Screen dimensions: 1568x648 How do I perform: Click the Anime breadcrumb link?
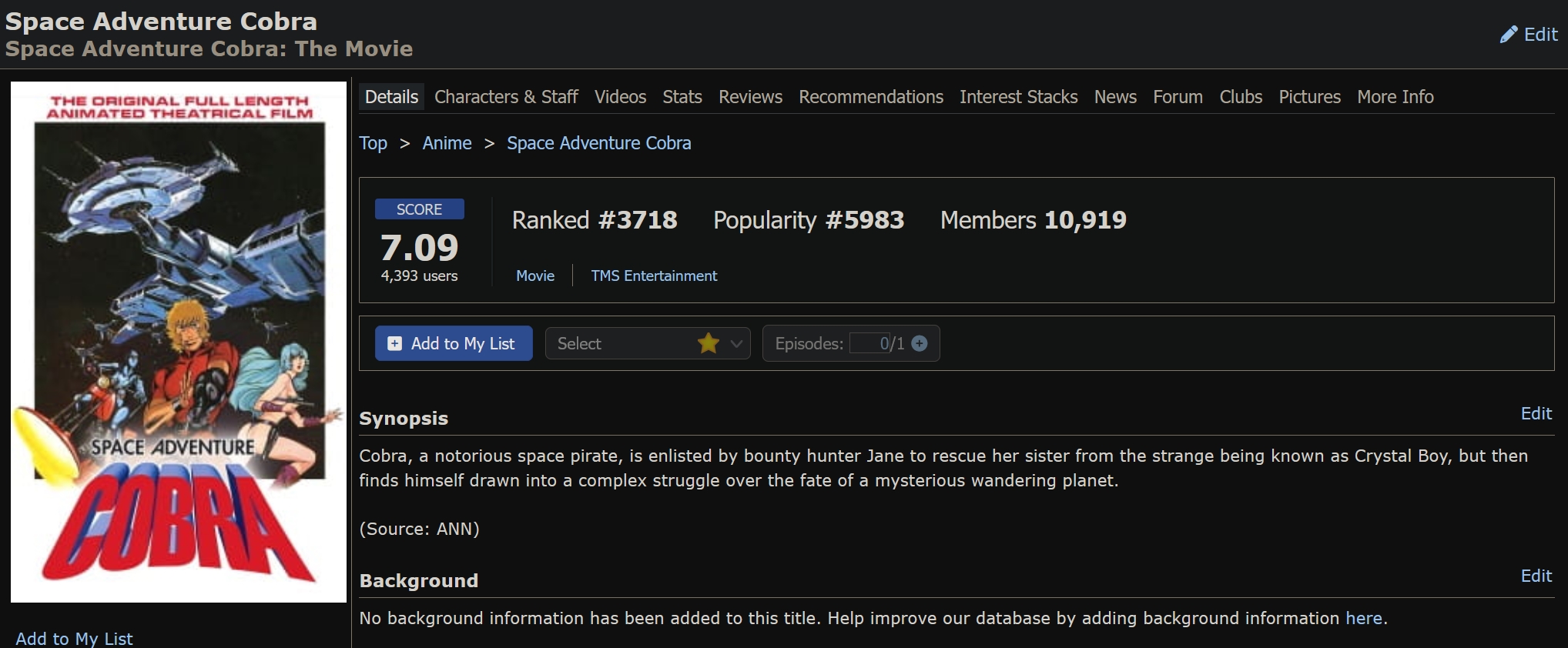point(447,143)
